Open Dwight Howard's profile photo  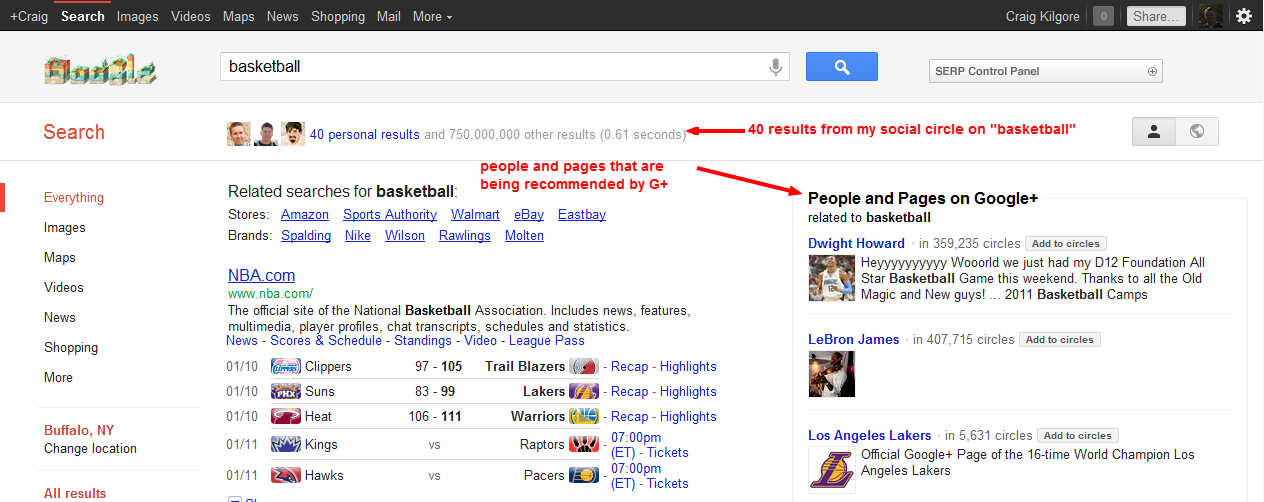point(832,278)
